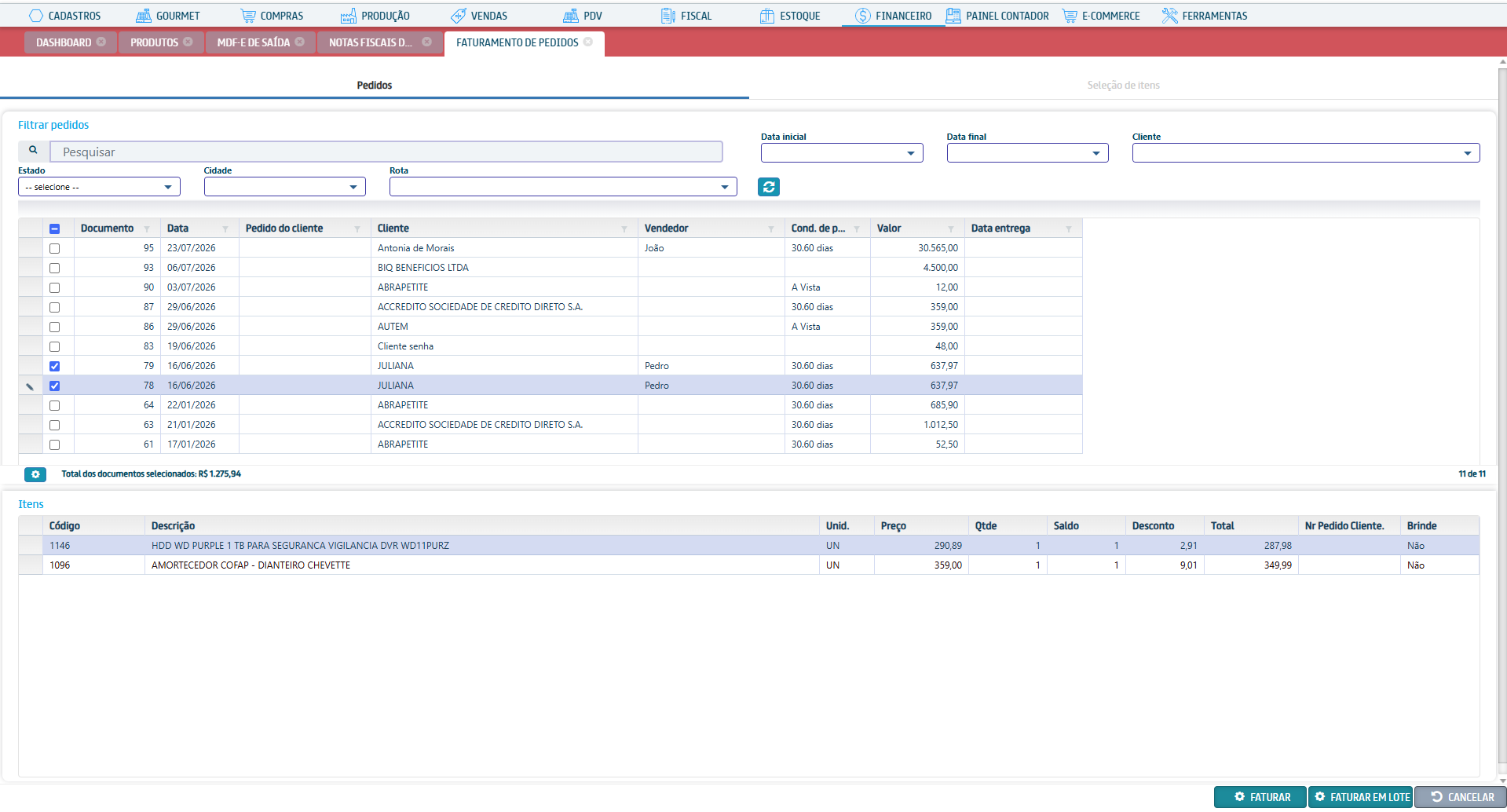Image resolution: width=1507 pixels, height=812 pixels.
Task: Open the Data inicial dropdown
Action: click(x=842, y=153)
